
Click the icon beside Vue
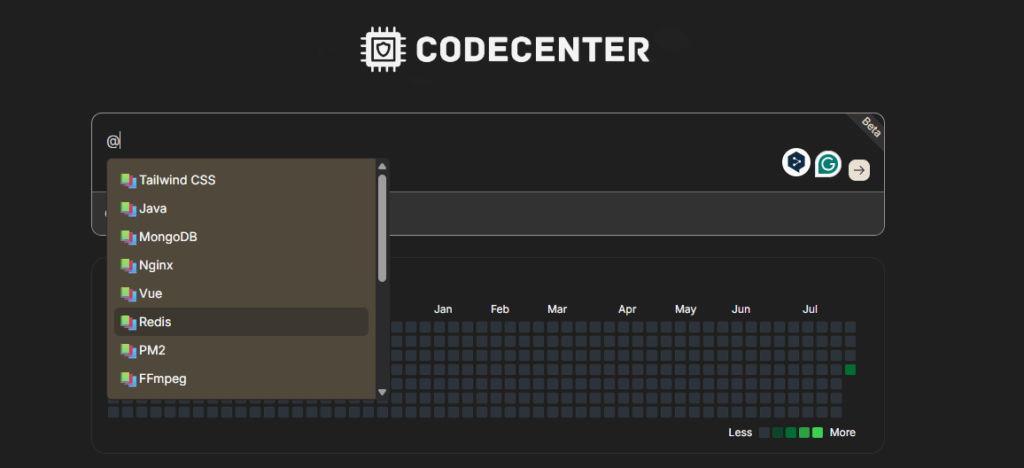[x=128, y=294]
